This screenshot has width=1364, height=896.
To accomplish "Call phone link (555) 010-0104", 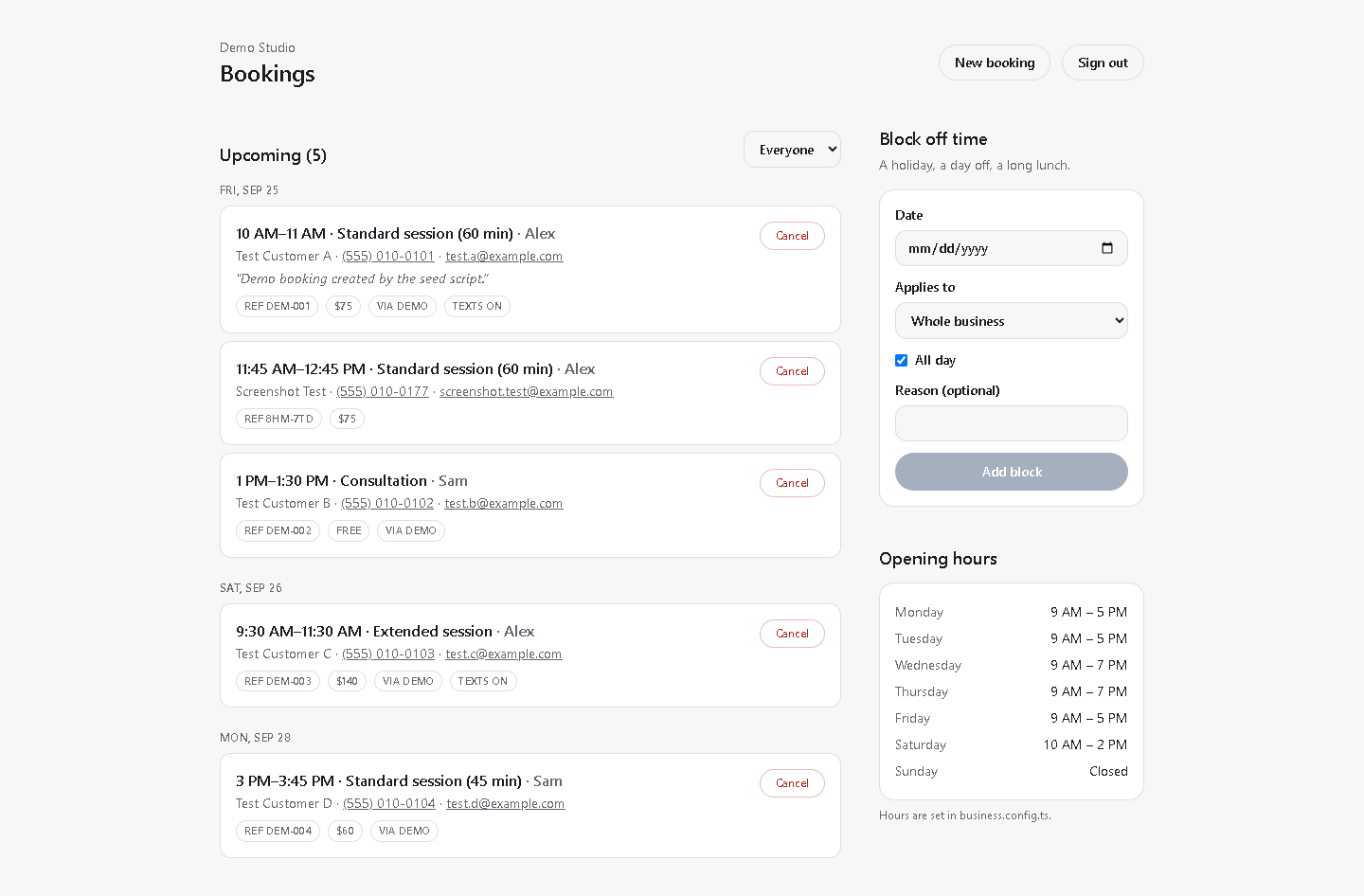I will tap(389, 803).
